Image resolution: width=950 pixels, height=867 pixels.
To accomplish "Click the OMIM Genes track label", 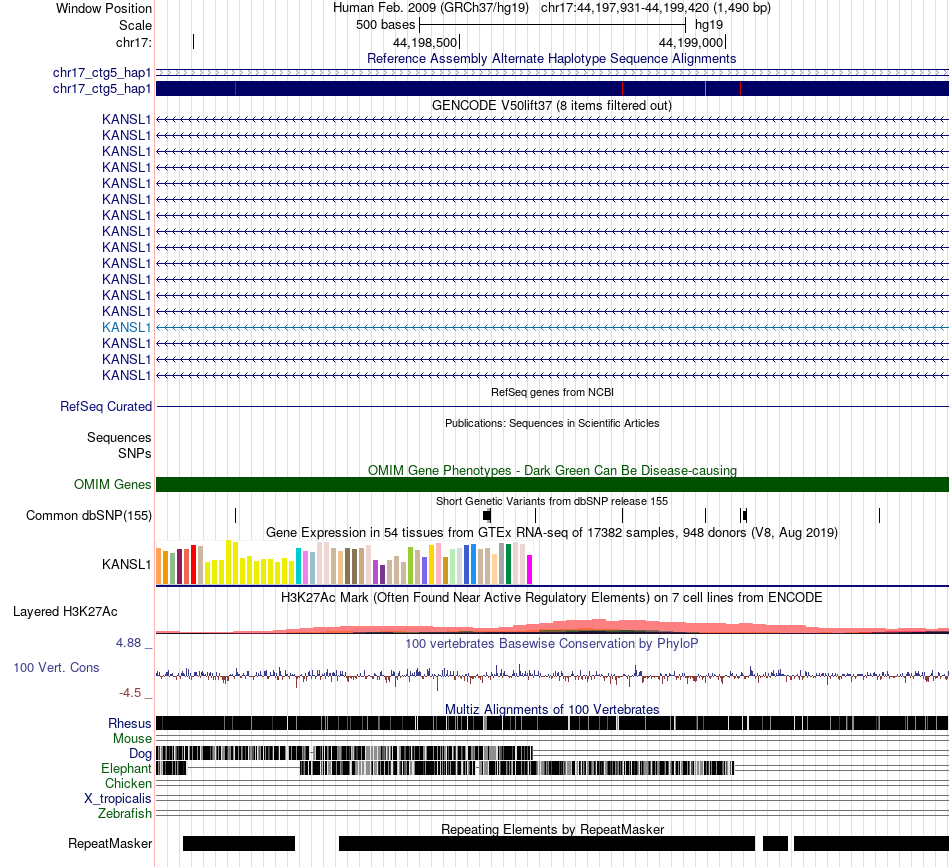I will [x=112, y=485].
